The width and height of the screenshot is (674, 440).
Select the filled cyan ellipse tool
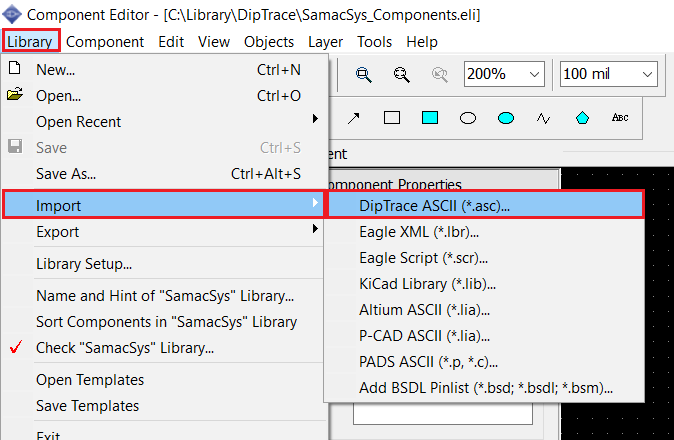tap(506, 118)
